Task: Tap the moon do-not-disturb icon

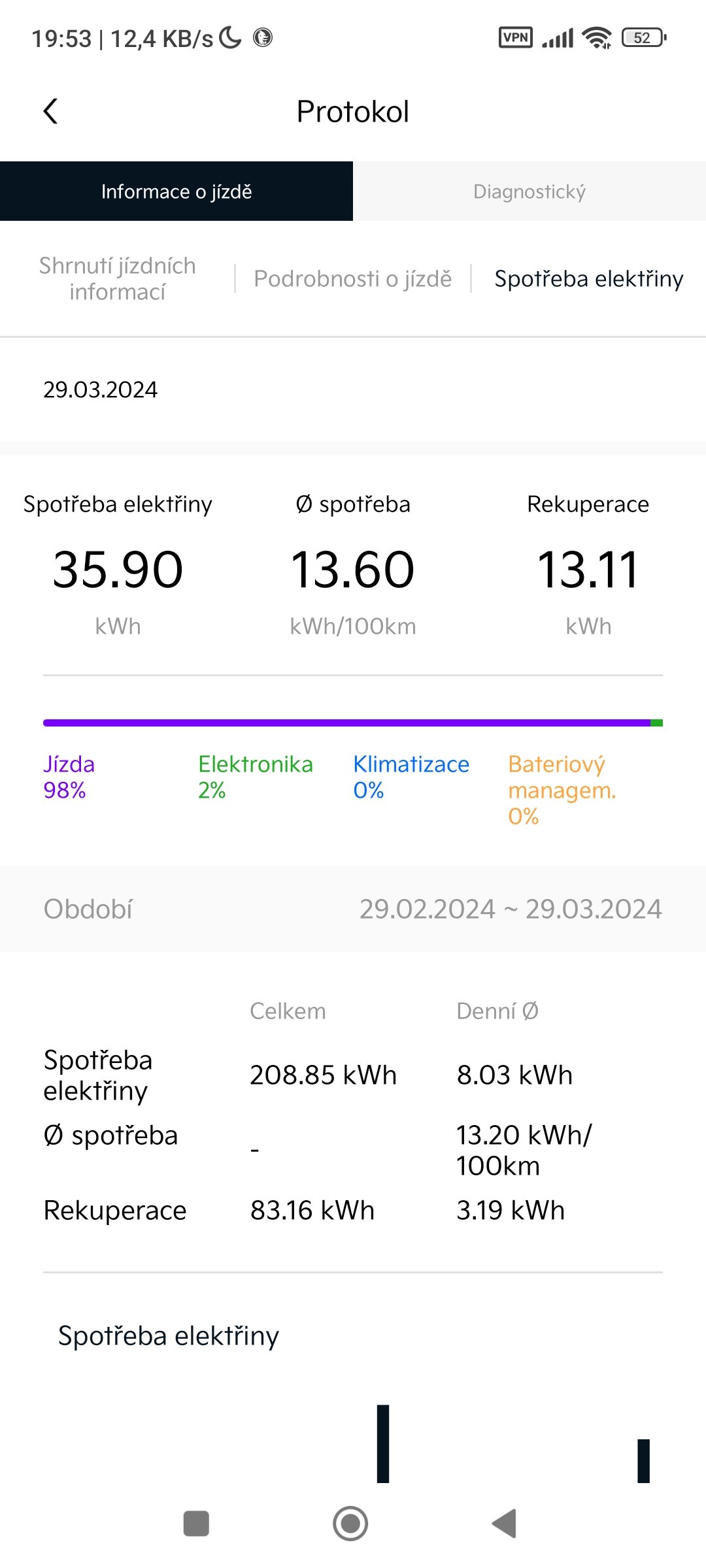Action: [230, 37]
